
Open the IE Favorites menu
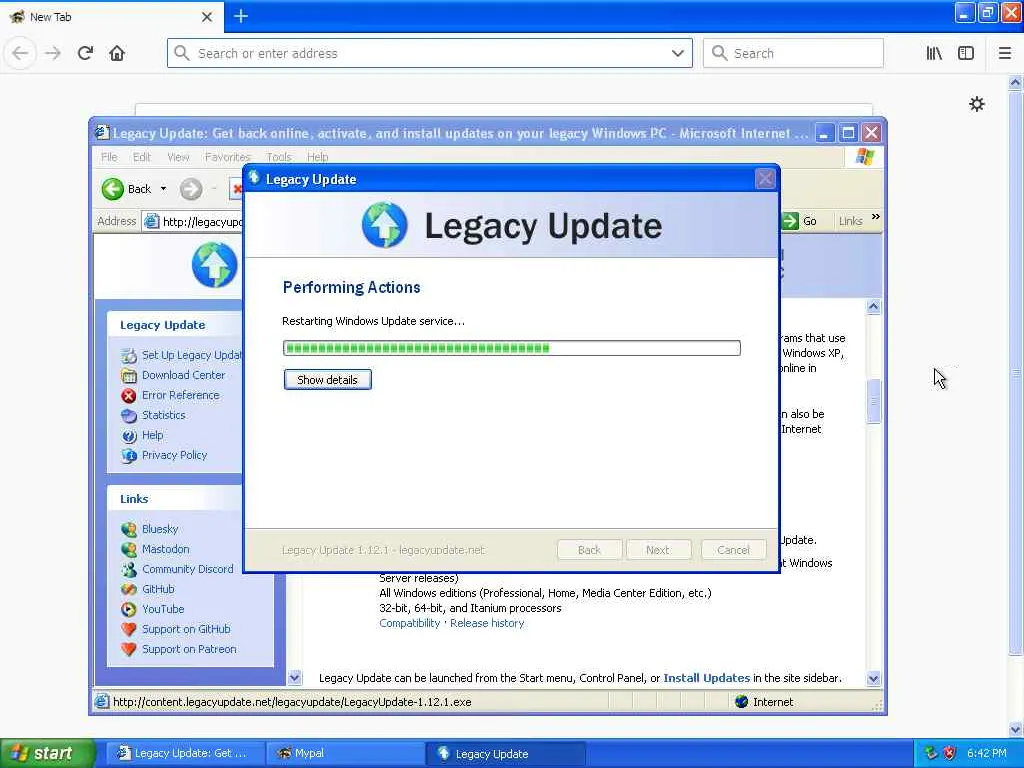[227, 157]
